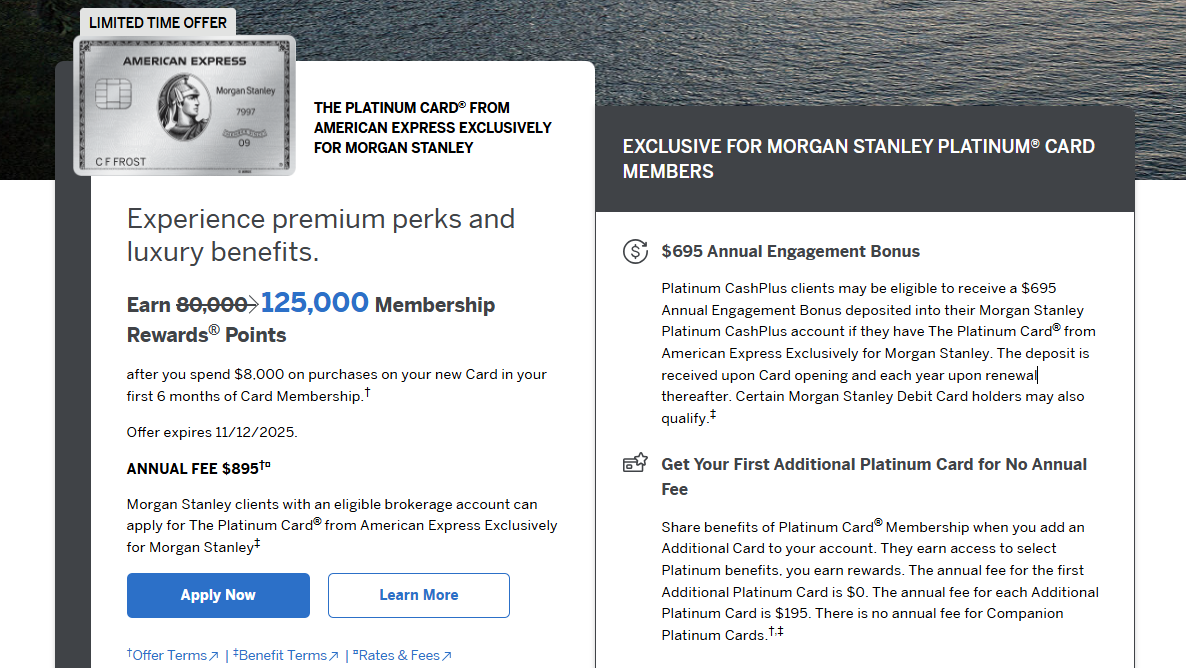Open the Learn More button
This screenshot has width=1186, height=668.
pos(418,595)
